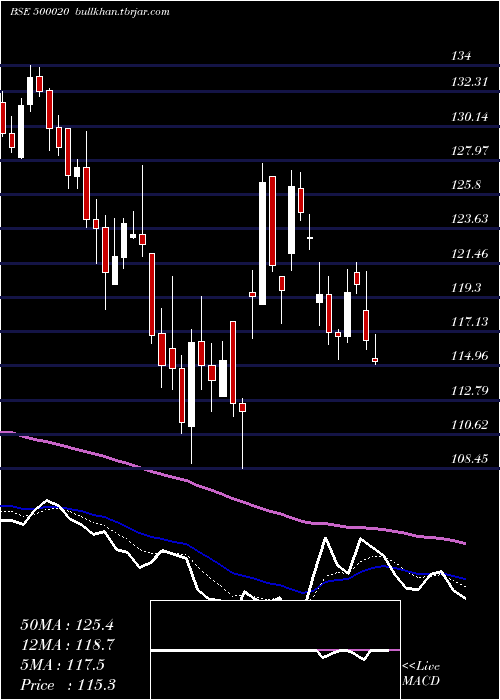500x700 pixels.
Task: Click the 5MA : 117.5 readout
Action: pyautogui.click(x=62, y=665)
